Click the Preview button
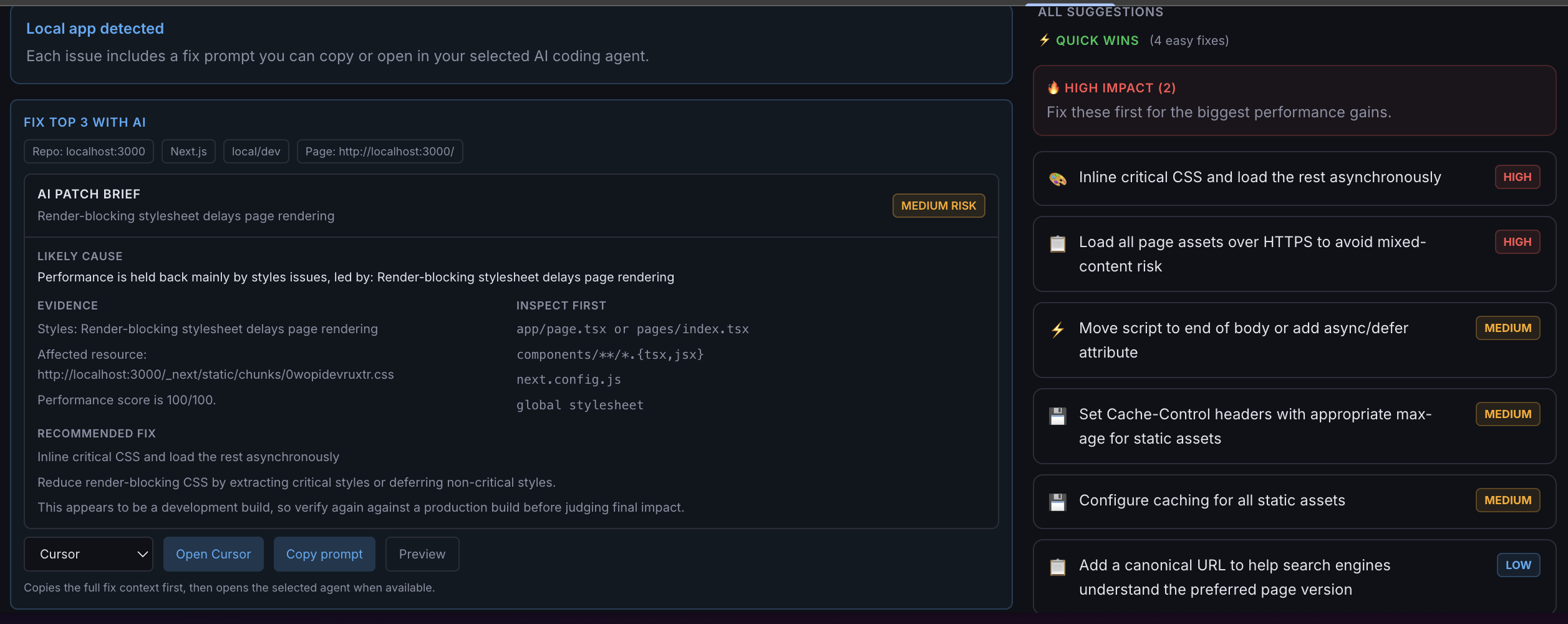 (422, 554)
